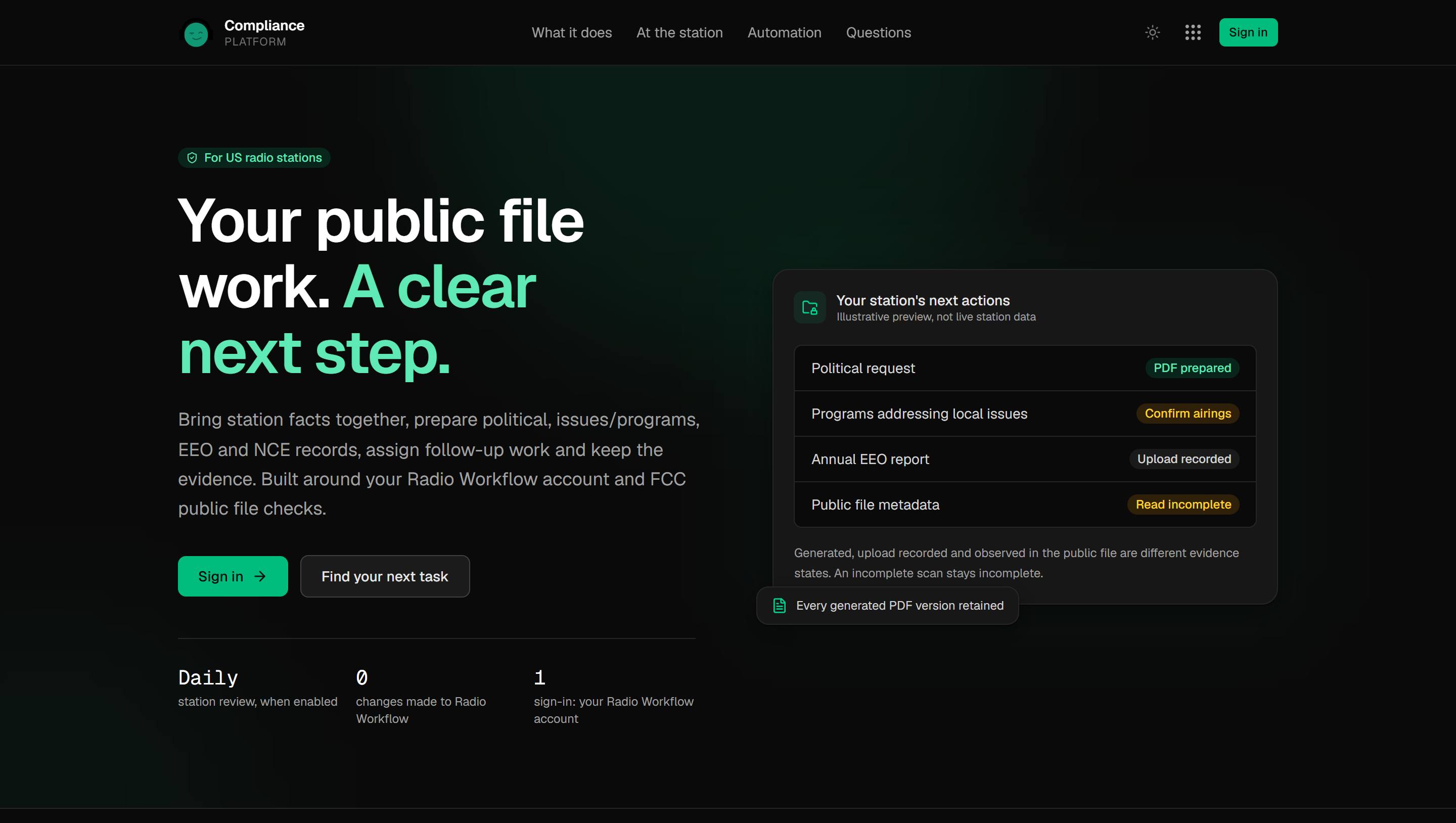Toggle the light theme sun icon
The height and width of the screenshot is (823, 1456).
pos(1153,32)
